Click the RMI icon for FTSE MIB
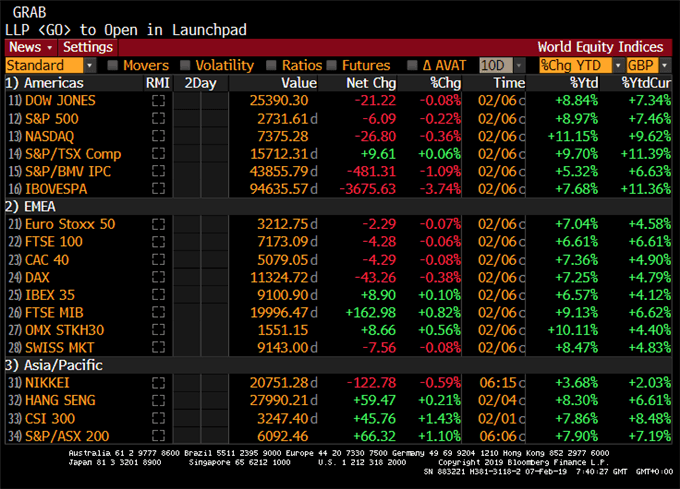The image size is (680, 489). click(x=158, y=312)
